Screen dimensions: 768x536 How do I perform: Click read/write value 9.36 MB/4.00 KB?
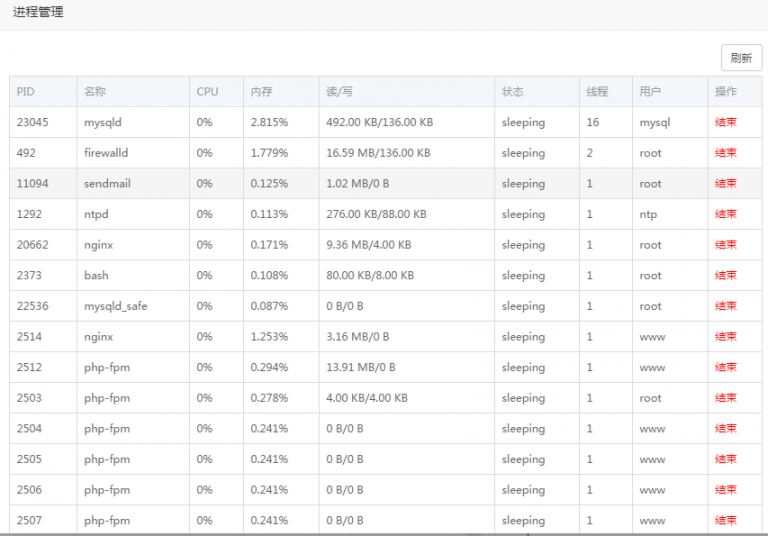point(369,244)
